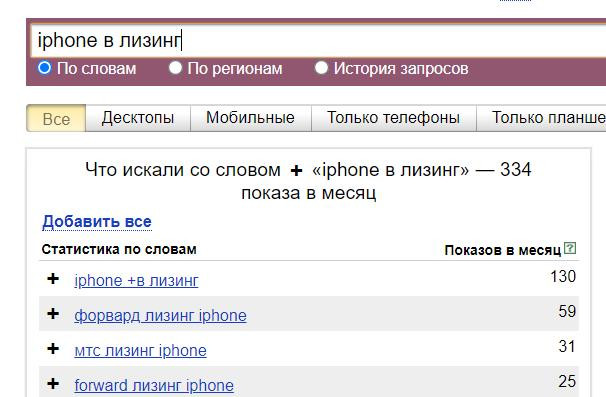This screenshot has height=397, width=606.
Task: Open the 'iphone +в лизинг' query link
Action: click(x=136, y=281)
